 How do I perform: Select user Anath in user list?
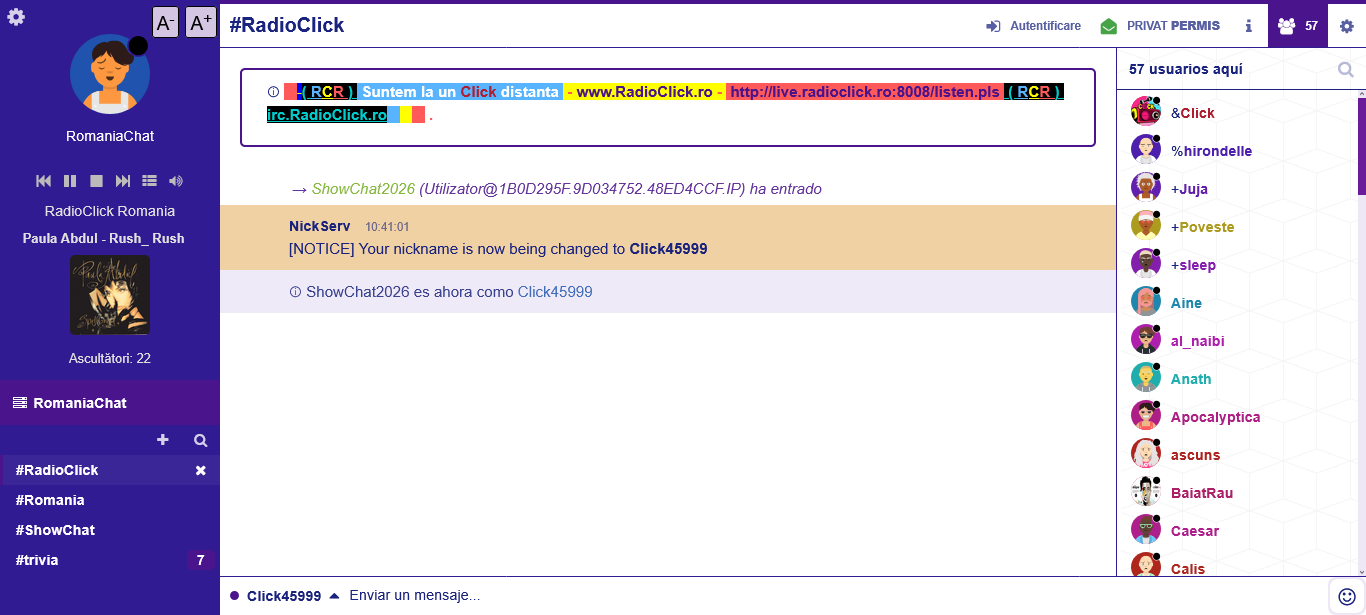point(1191,379)
